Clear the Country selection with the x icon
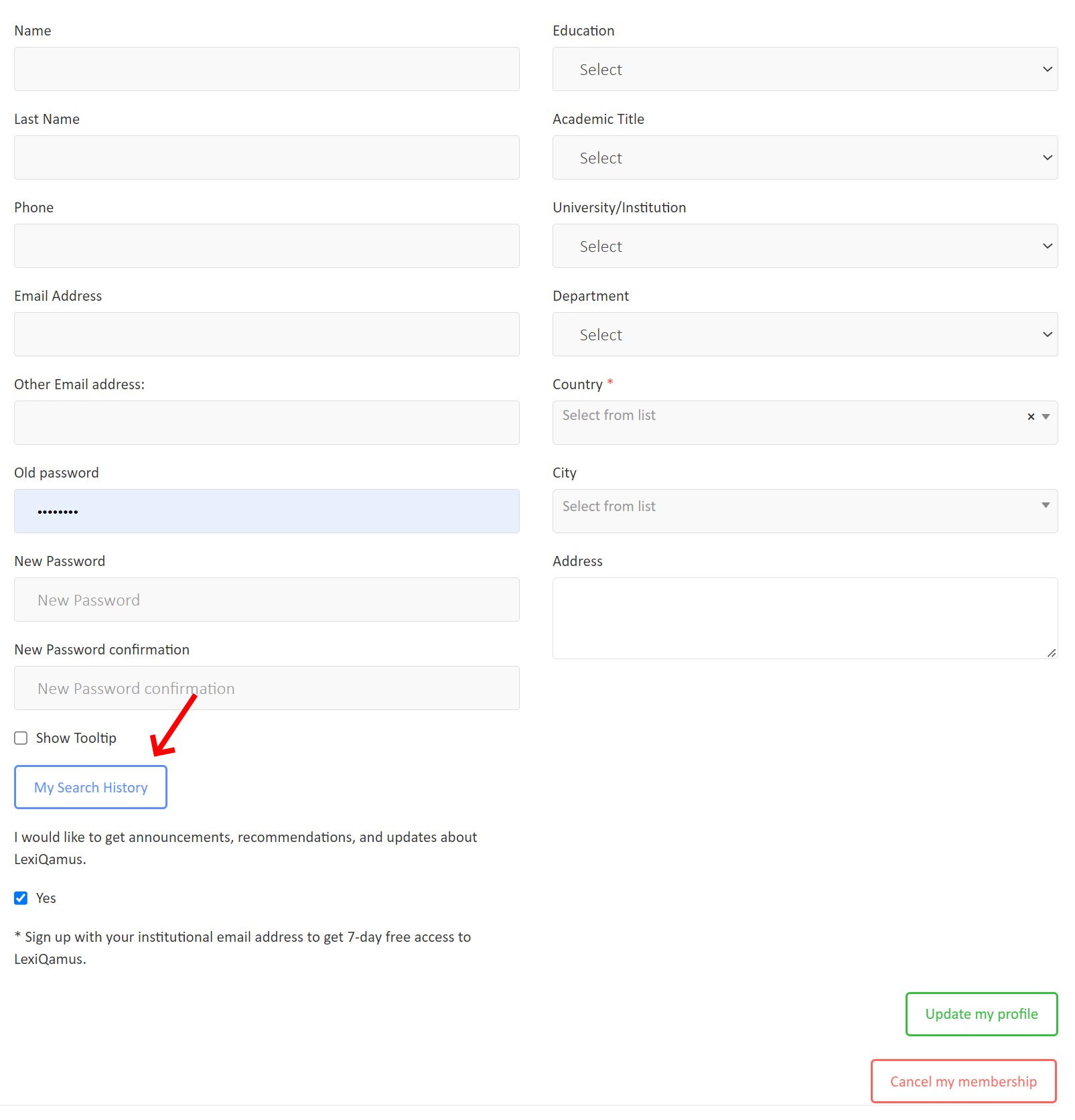Screen dimensions: 1075x1120 tap(1031, 417)
